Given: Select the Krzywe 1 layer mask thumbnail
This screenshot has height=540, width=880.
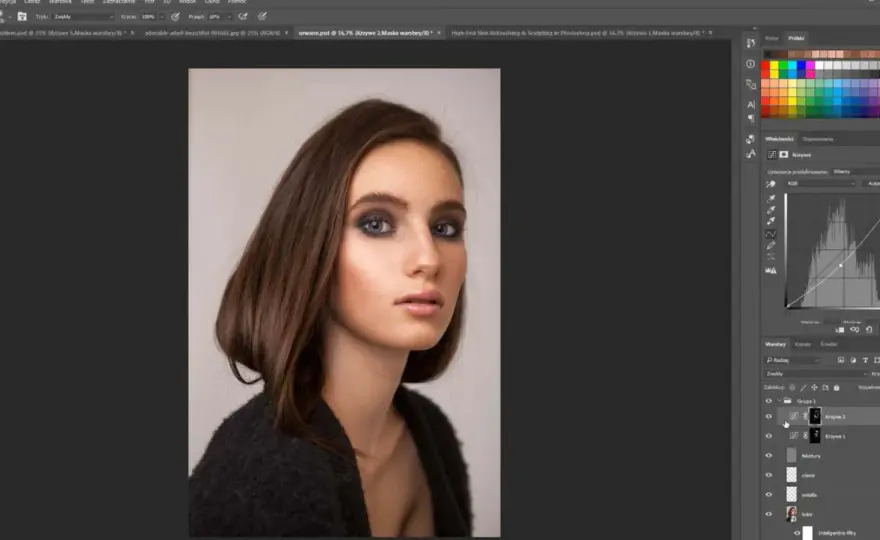Looking at the screenshot, I should pyautogui.click(x=815, y=436).
